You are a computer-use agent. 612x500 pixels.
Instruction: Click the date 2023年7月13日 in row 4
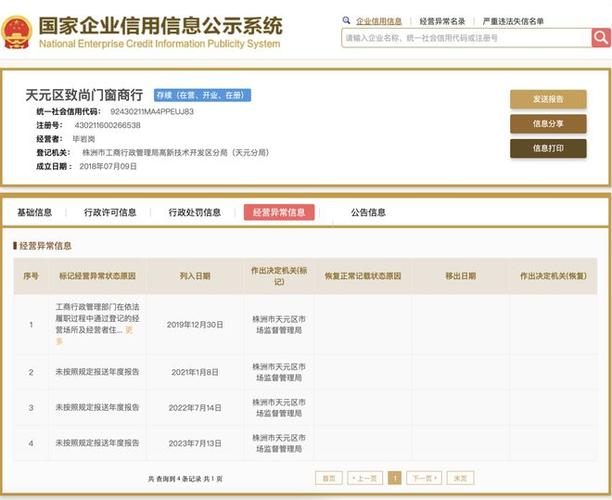click(195, 443)
